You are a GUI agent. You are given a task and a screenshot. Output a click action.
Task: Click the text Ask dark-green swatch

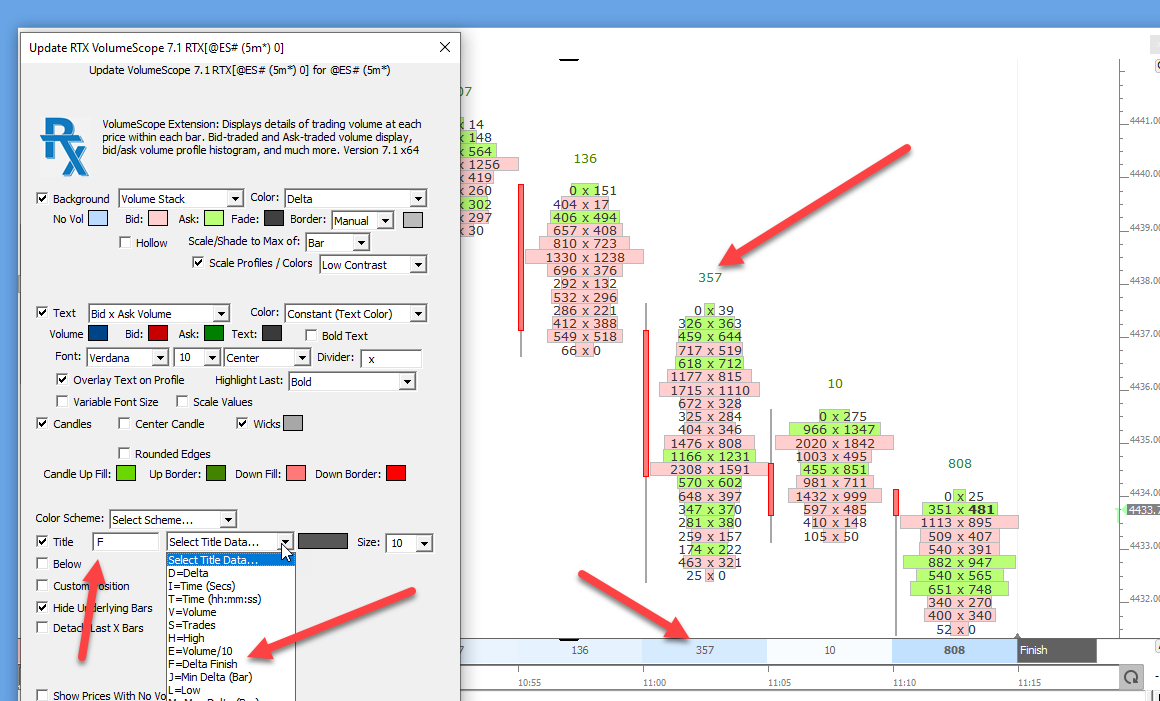click(214, 333)
